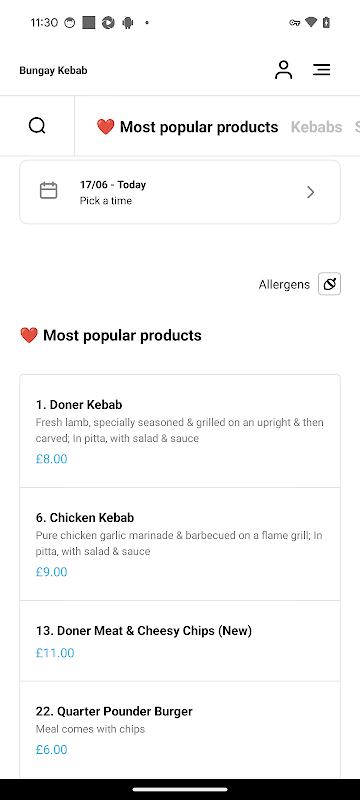Choose the 6. Chicken Kebab product
This screenshot has width=360, height=800.
pos(180,544)
